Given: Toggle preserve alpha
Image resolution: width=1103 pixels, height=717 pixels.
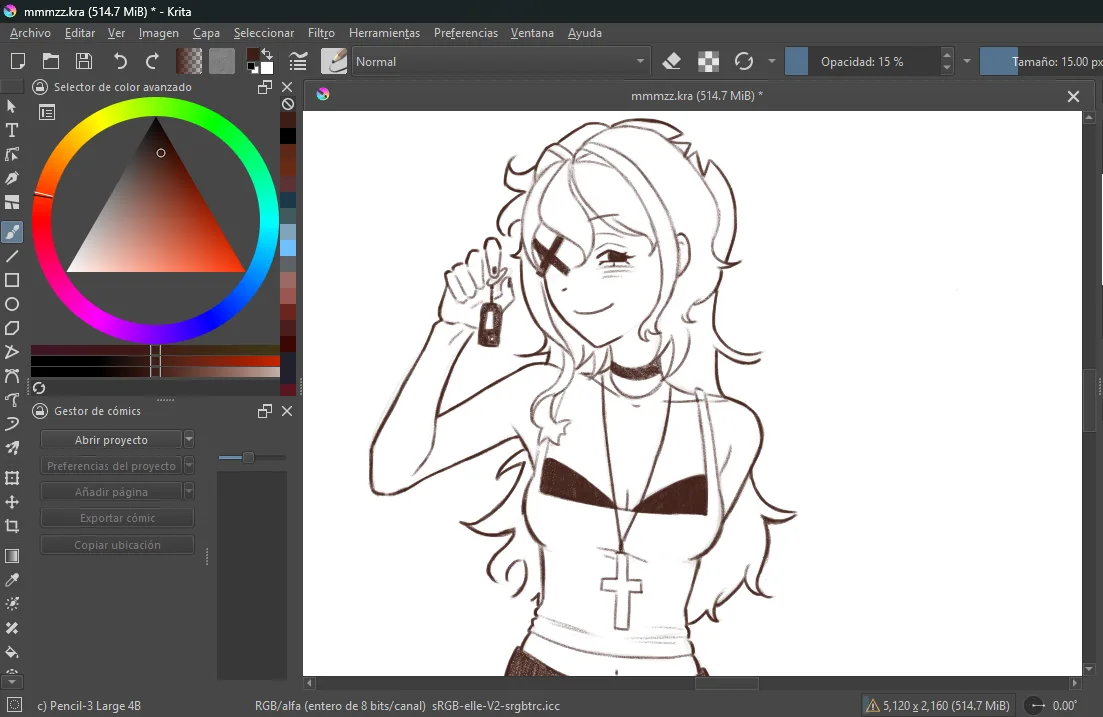Looking at the screenshot, I should click(708, 61).
